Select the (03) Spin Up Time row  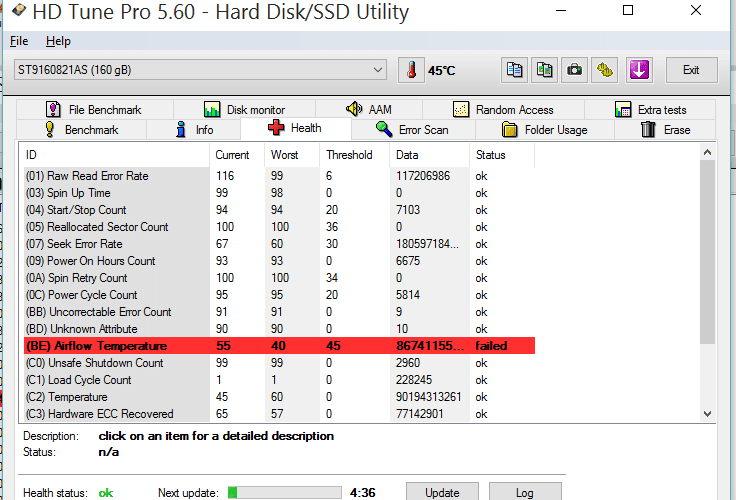279,193
